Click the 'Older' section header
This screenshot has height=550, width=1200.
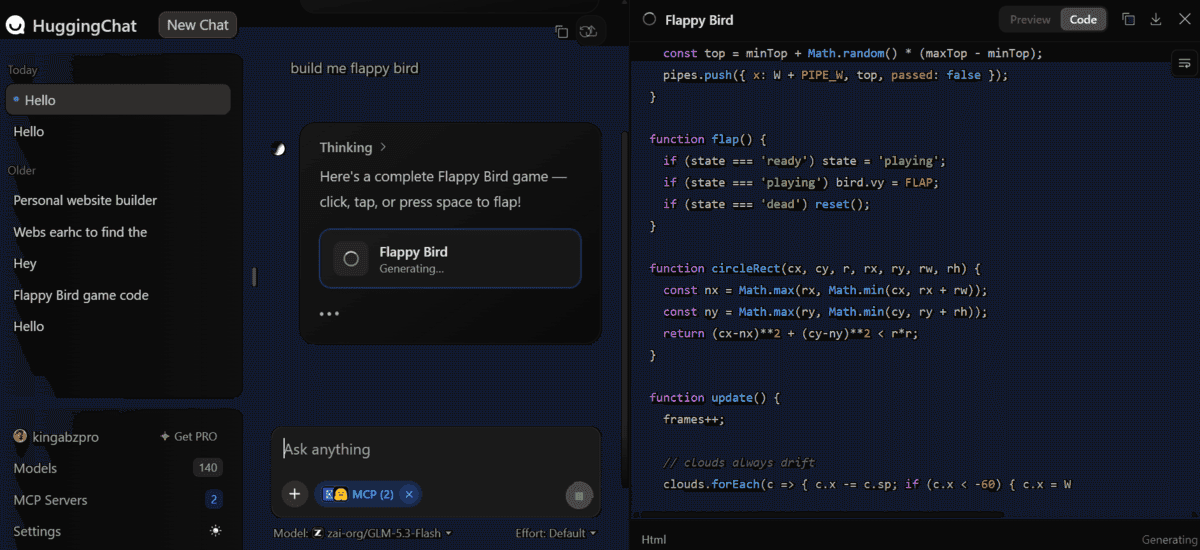click(22, 170)
